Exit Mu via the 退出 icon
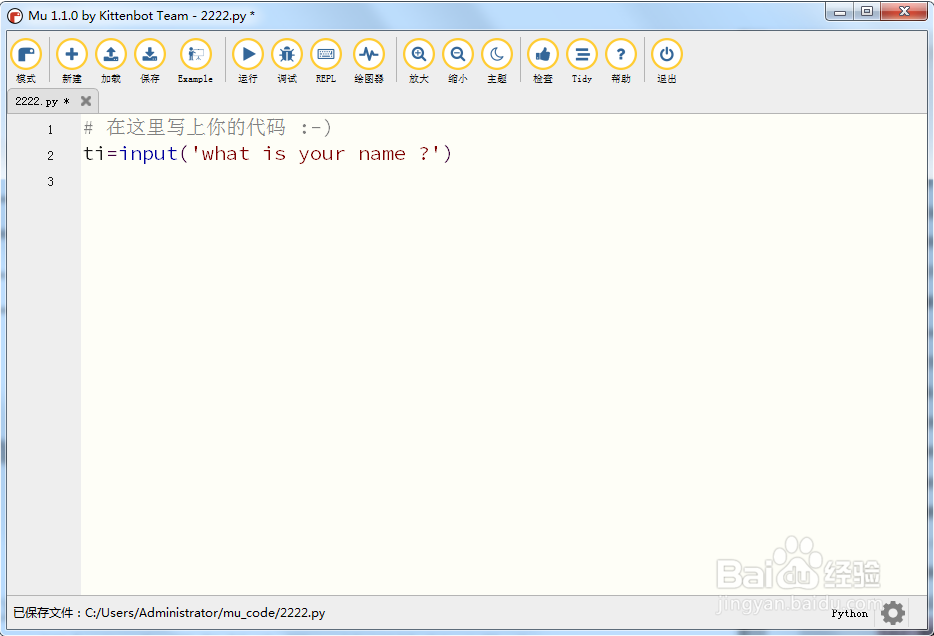Viewport: 934px width, 636px height. [x=666, y=55]
